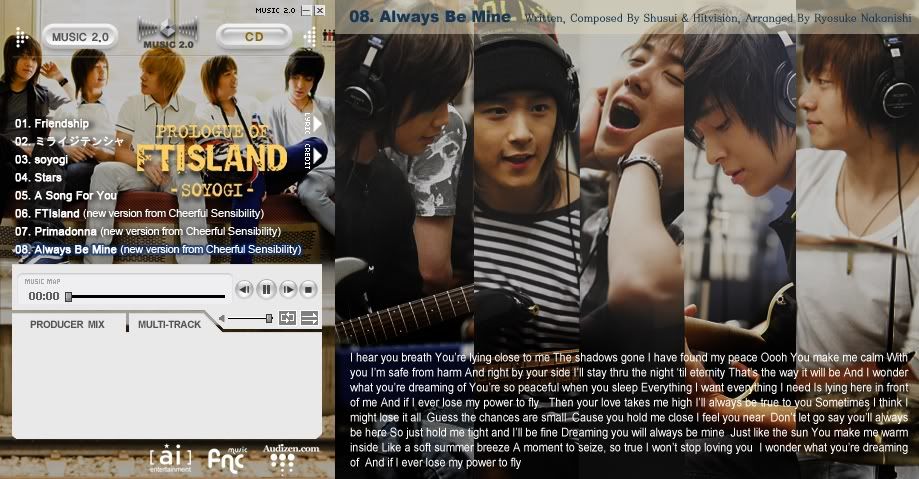Skip to the previous track
The height and width of the screenshot is (479, 919).
coord(244,289)
